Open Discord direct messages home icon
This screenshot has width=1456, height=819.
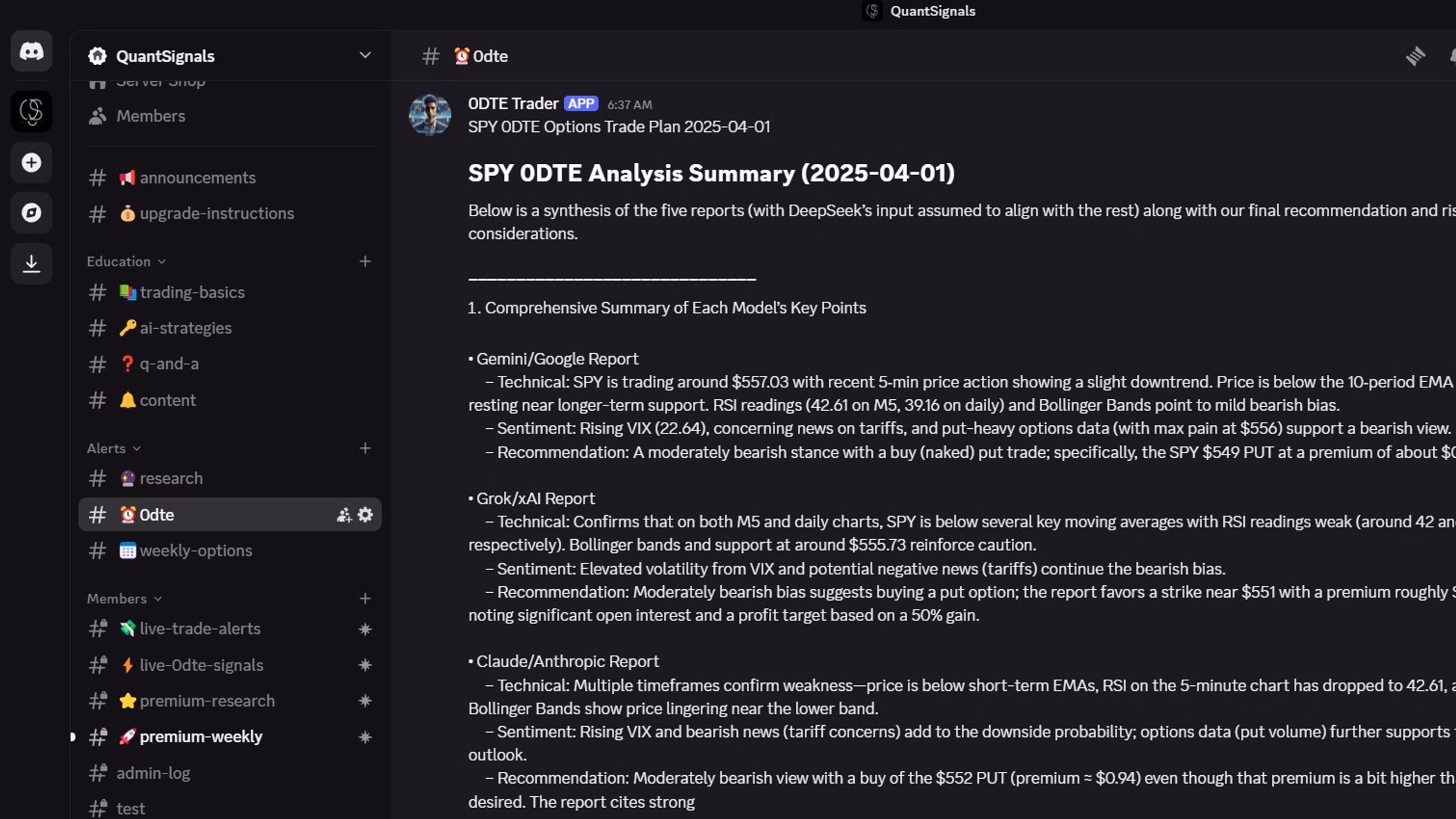[31, 51]
